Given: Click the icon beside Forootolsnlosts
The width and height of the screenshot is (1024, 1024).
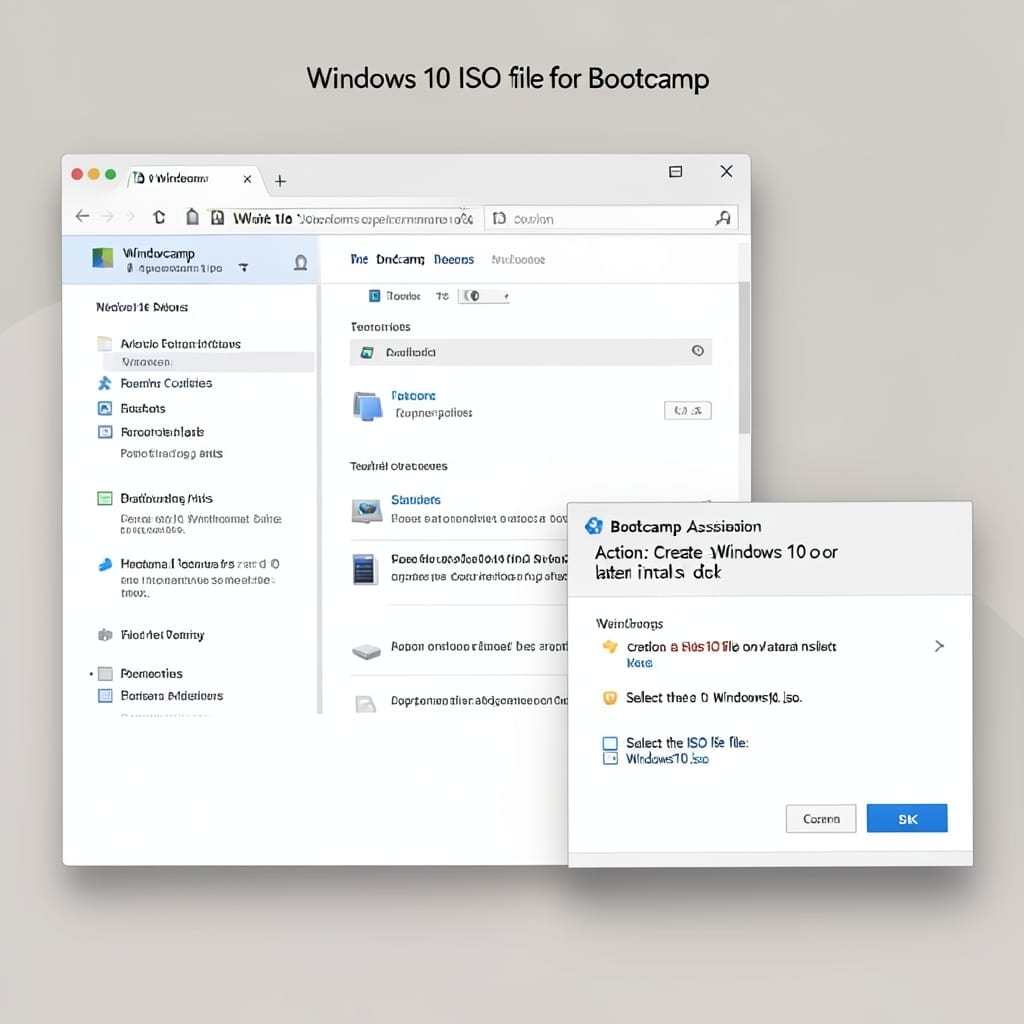Looking at the screenshot, I should click(104, 432).
